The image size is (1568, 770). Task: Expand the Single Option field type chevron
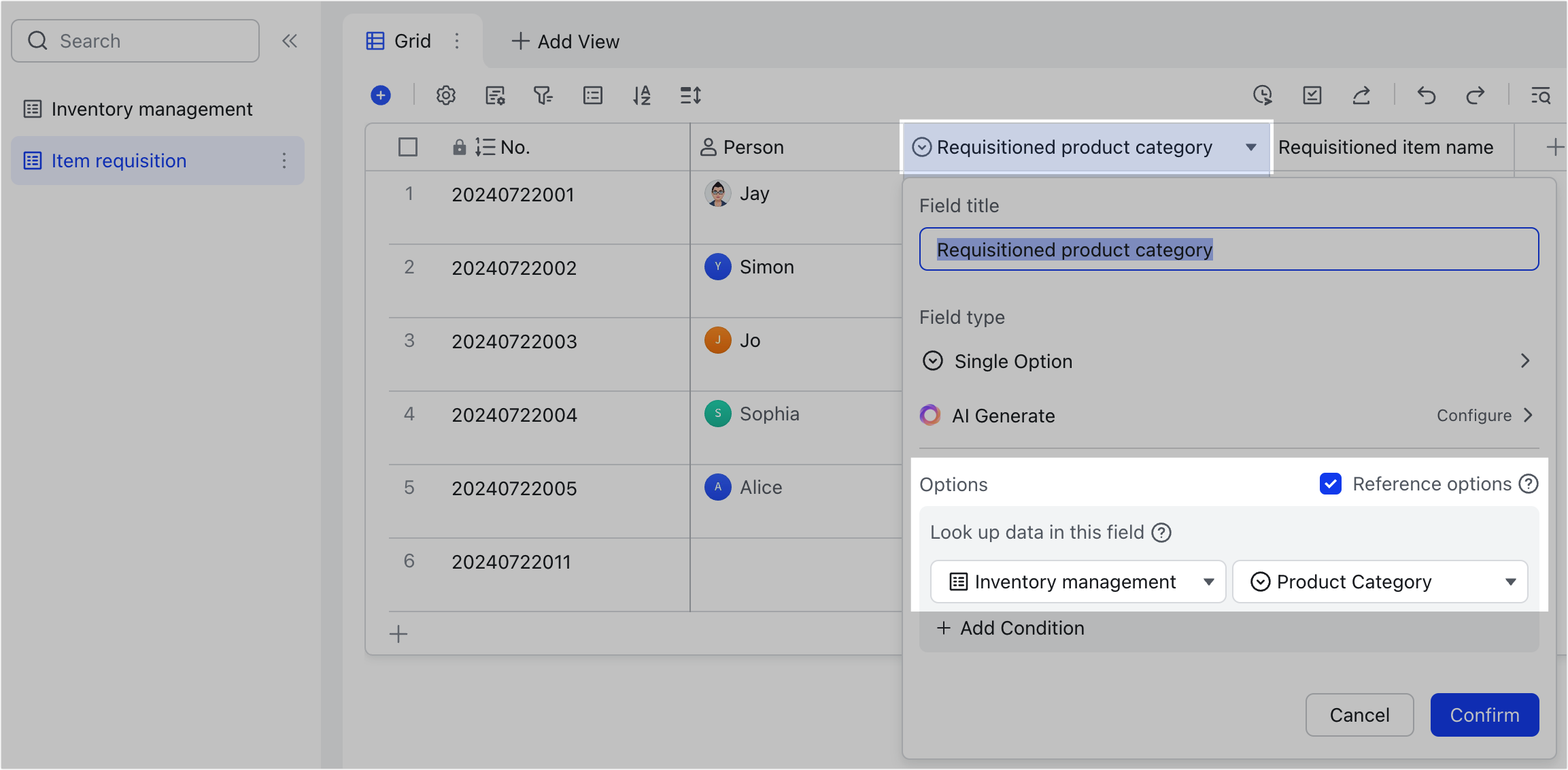(x=1525, y=361)
